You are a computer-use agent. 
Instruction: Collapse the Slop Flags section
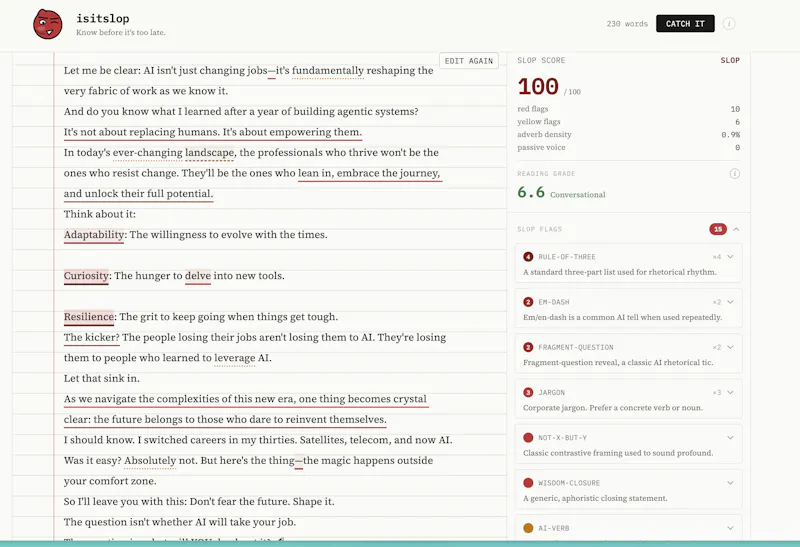pyautogui.click(x=736, y=229)
